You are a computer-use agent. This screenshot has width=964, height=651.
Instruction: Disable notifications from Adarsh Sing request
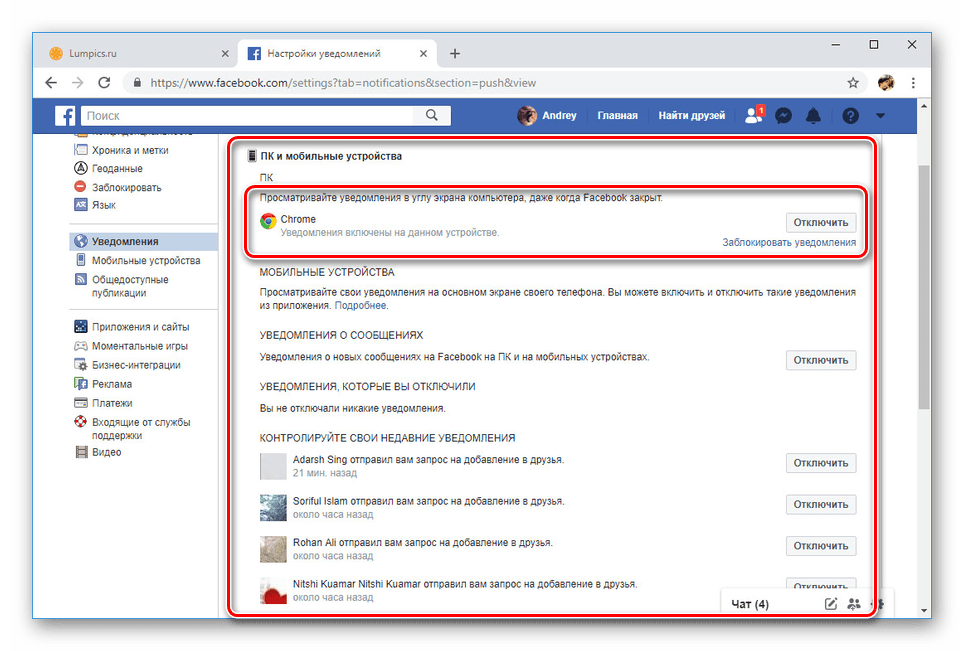(820, 463)
